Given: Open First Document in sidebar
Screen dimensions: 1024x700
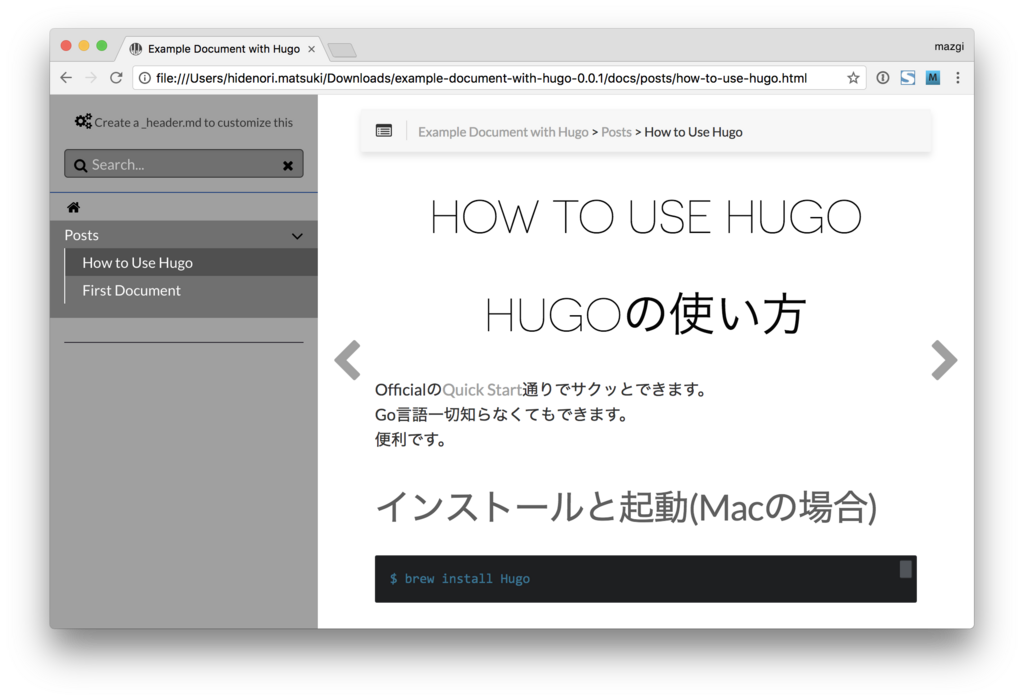Looking at the screenshot, I should tap(191, 290).
